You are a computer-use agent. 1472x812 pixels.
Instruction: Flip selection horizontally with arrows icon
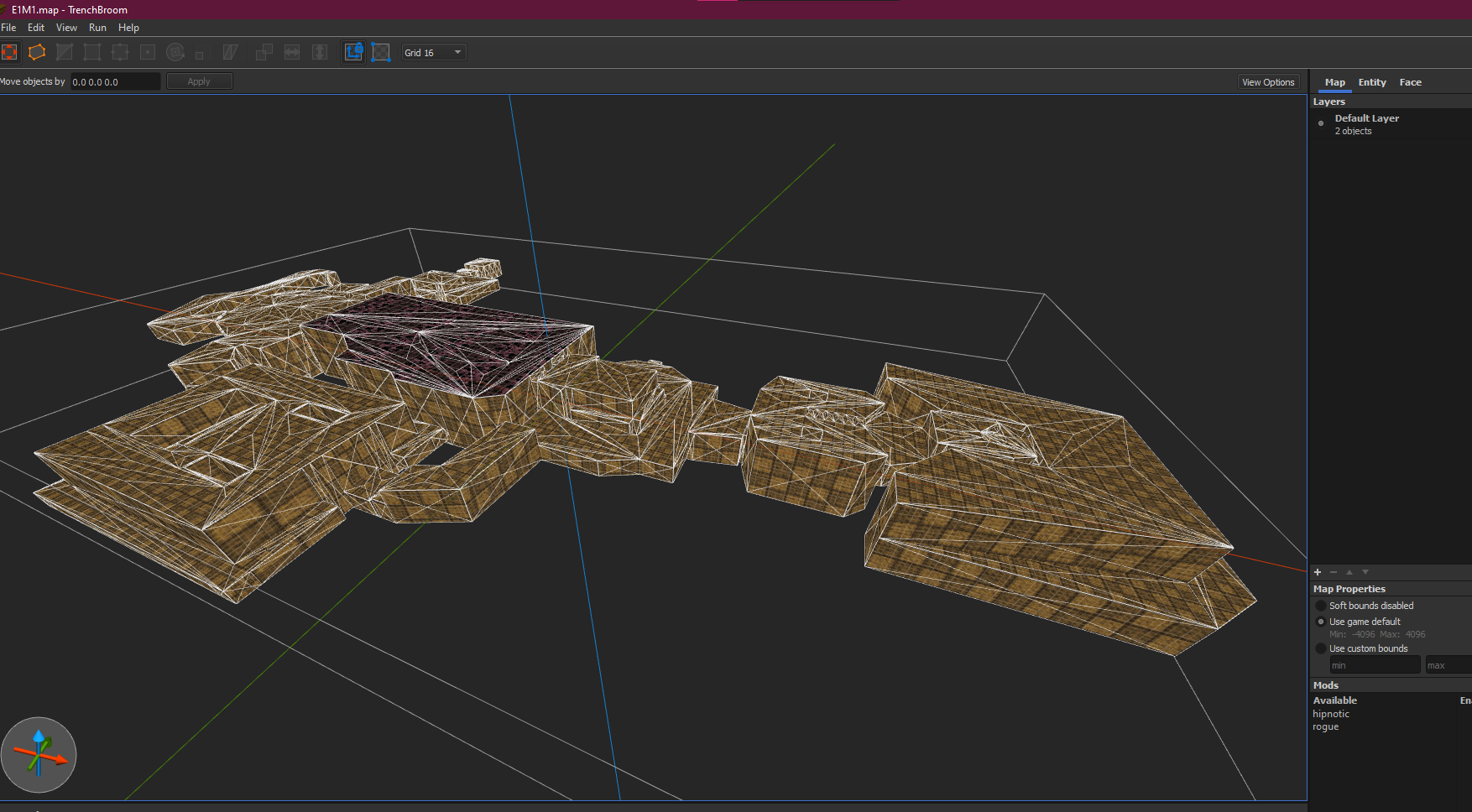point(292,52)
